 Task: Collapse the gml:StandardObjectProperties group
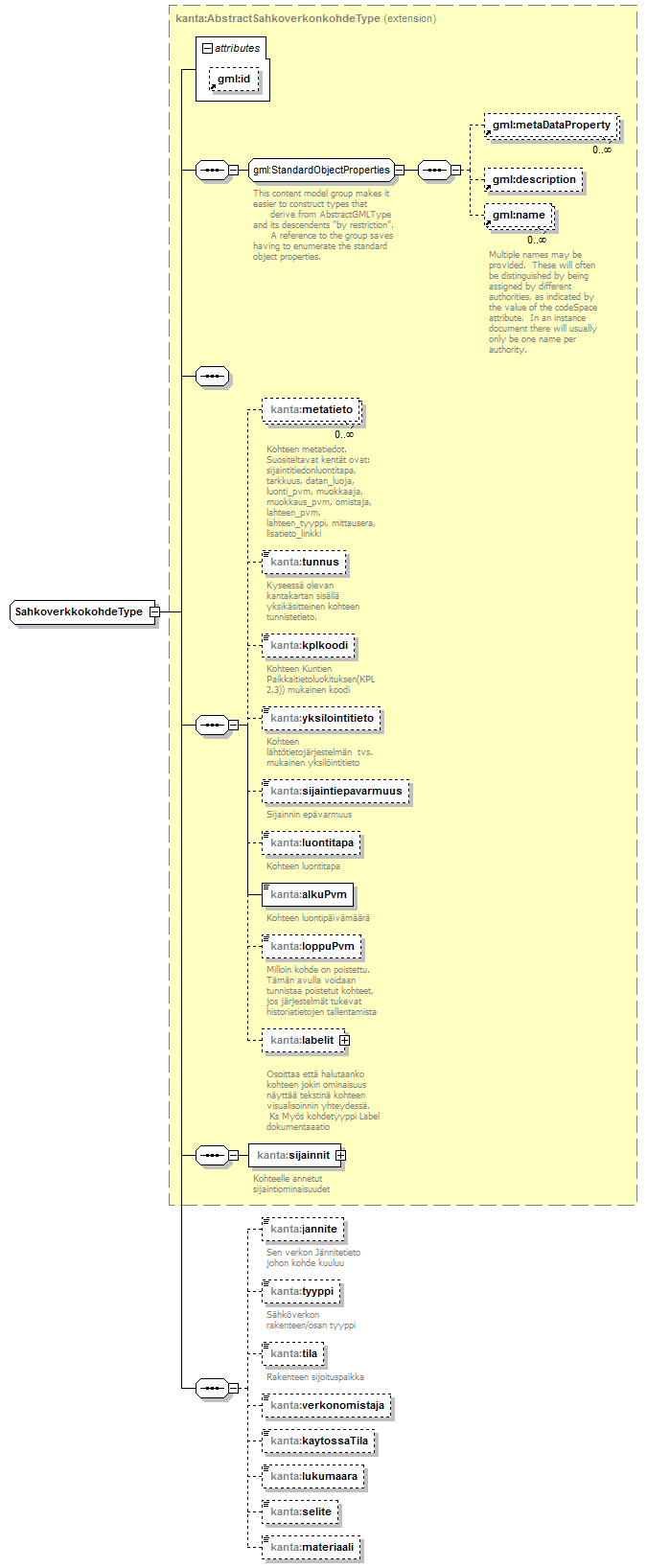coord(400,171)
